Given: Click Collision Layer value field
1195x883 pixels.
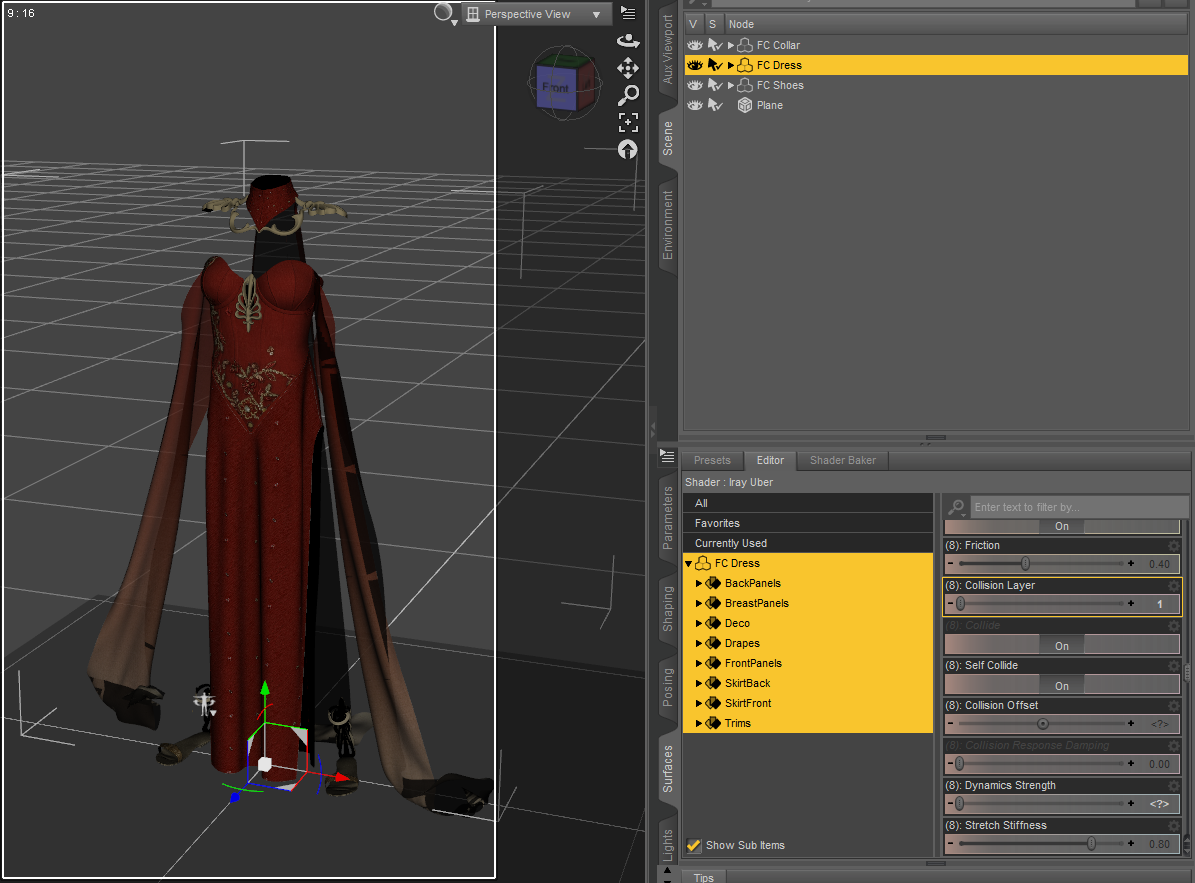Looking at the screenshot, I should click(1159, 603).
